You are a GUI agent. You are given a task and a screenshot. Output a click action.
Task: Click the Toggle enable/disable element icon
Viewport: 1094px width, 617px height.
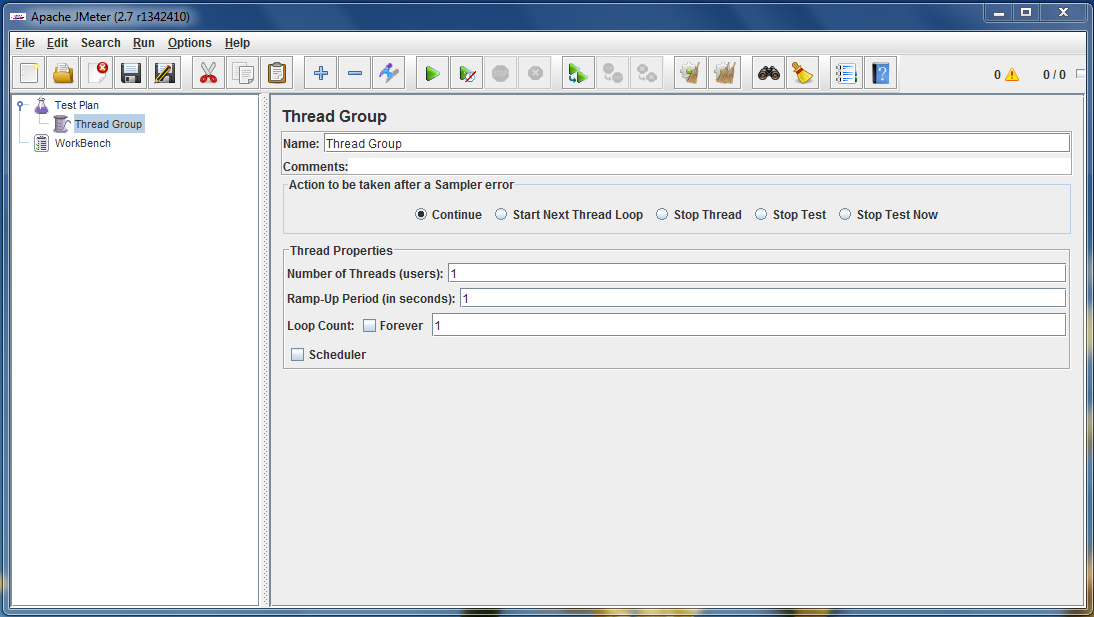click(389, 73)
